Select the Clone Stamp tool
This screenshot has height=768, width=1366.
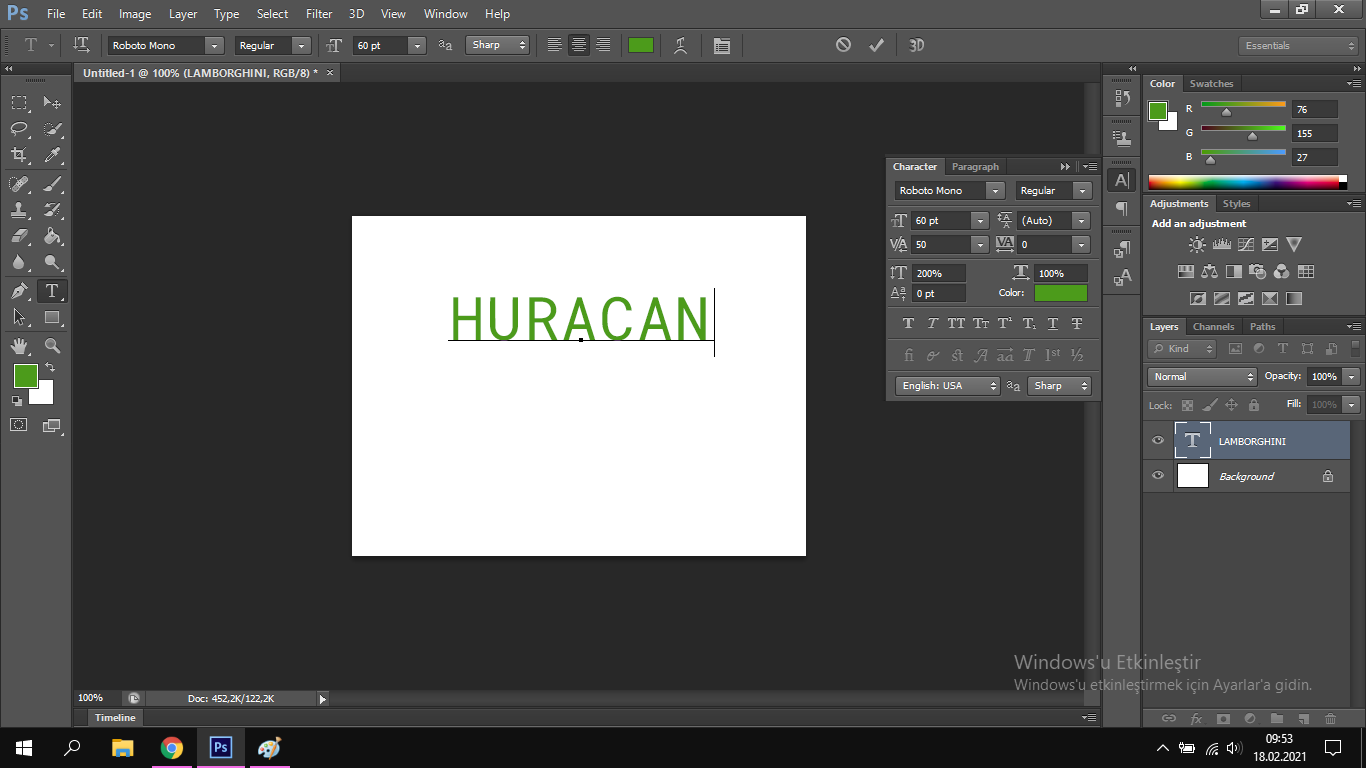19,210
